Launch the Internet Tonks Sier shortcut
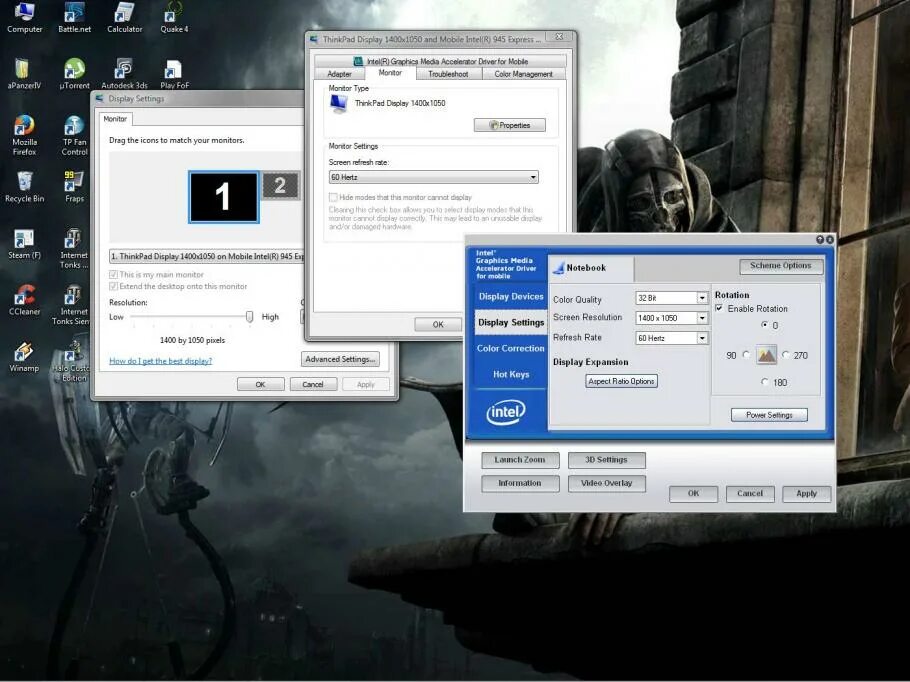Viewport: 910px width, 682px height. [x=71, y=305]
